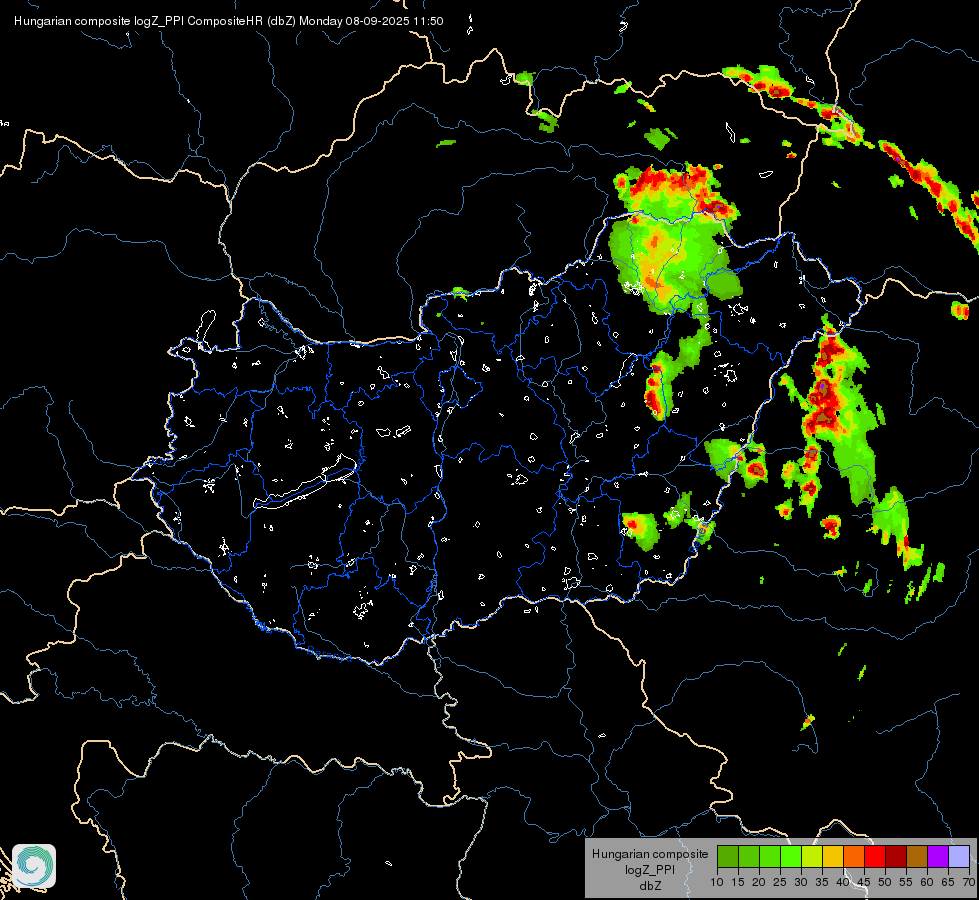Select the 10-15 dBZ dark green swatch
The height and width of the screenshot is (900, 979).
click(x=727, y=856)
